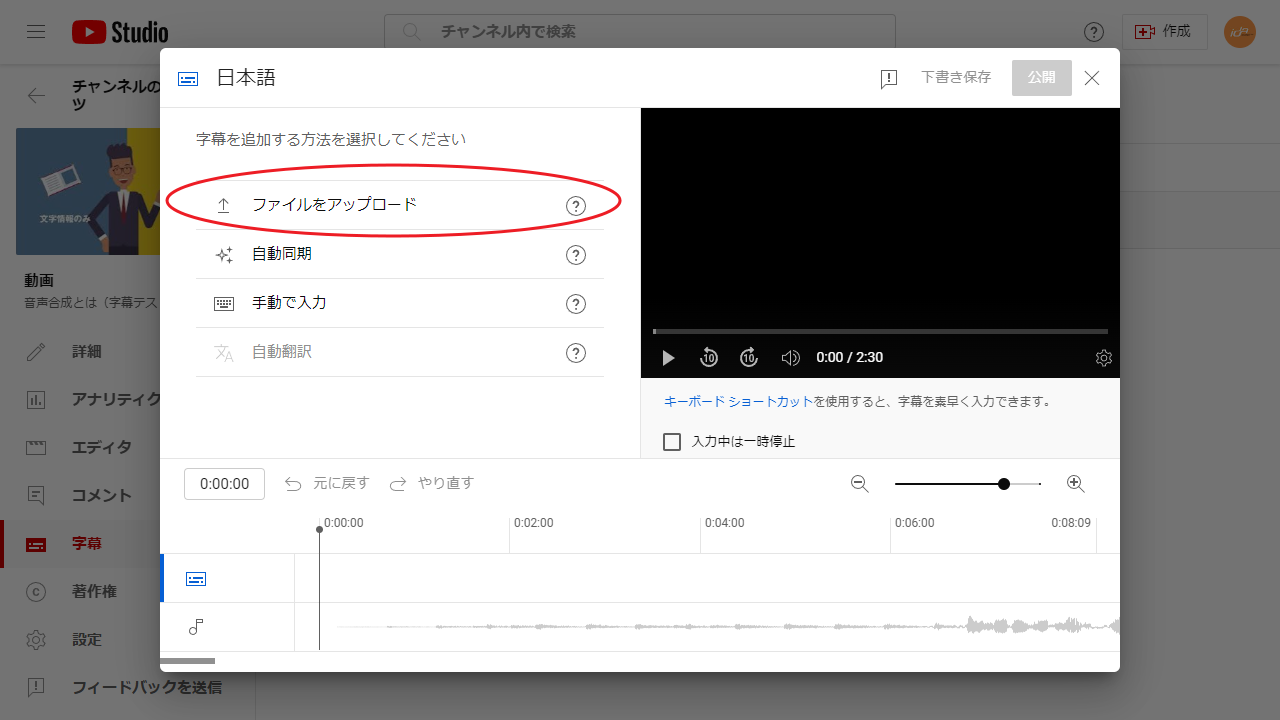Click やり直す redo
Screen dimensions: 1280x720
pos(431,483)
